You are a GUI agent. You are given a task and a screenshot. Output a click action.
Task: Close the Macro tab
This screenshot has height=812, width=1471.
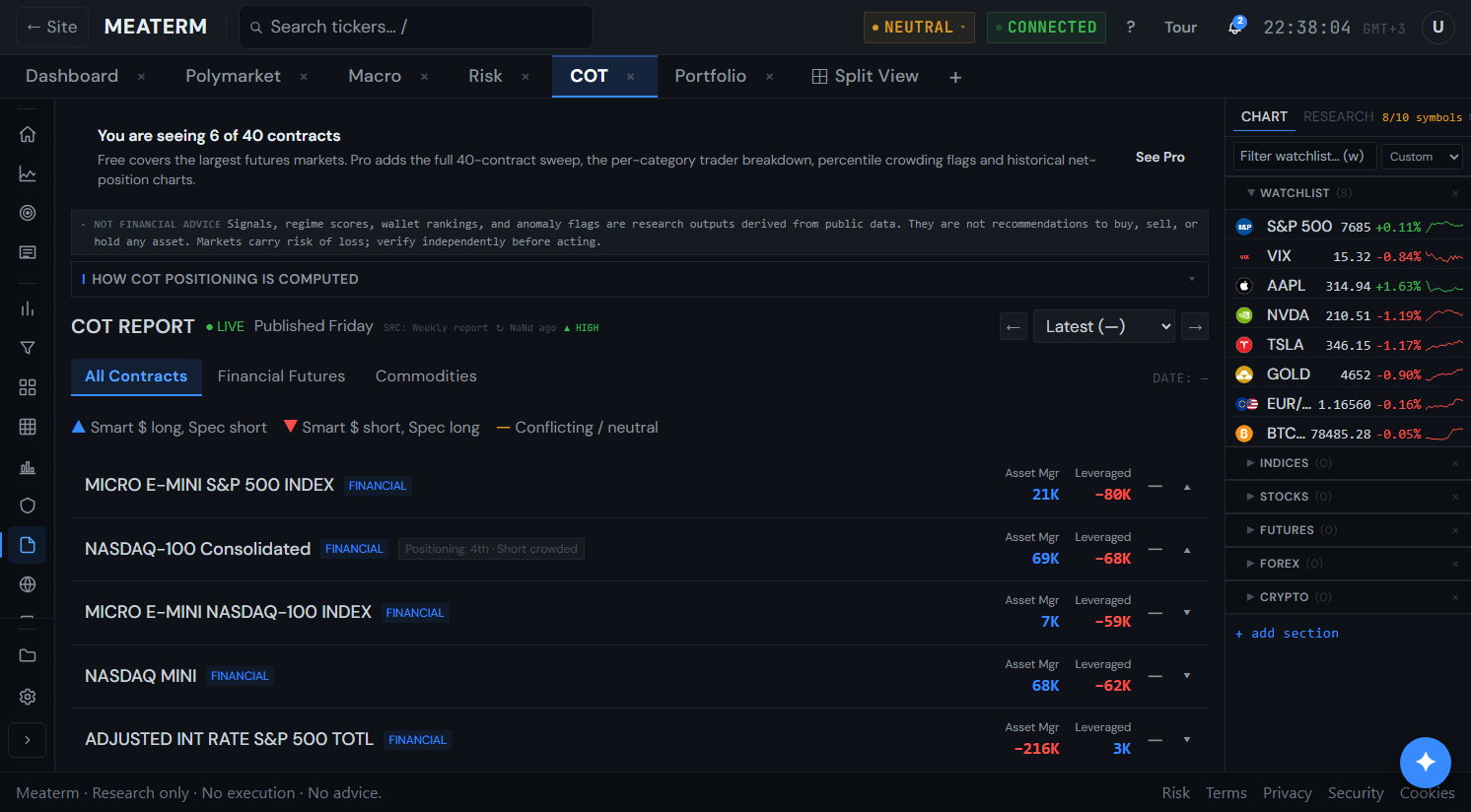pyautogui.click(x=424, y=77)
